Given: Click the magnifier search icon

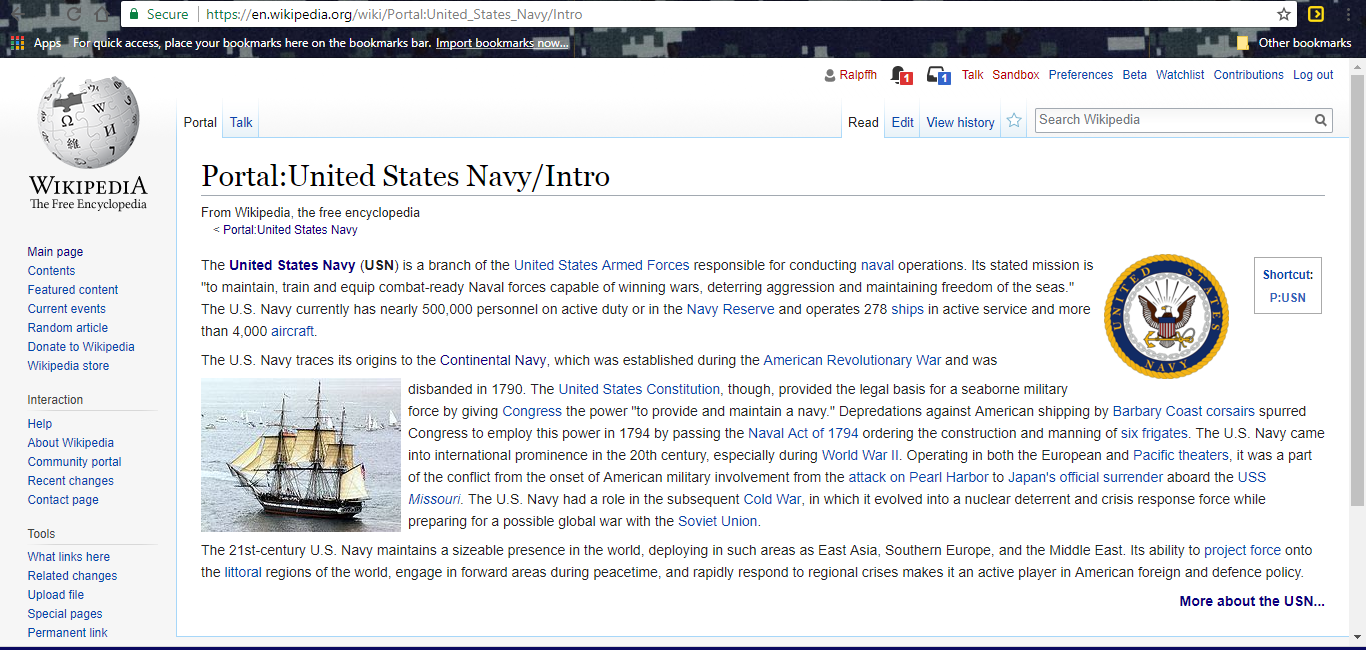Looking at the screenshot, I should pyautogui.click(x=1322, y=120).
